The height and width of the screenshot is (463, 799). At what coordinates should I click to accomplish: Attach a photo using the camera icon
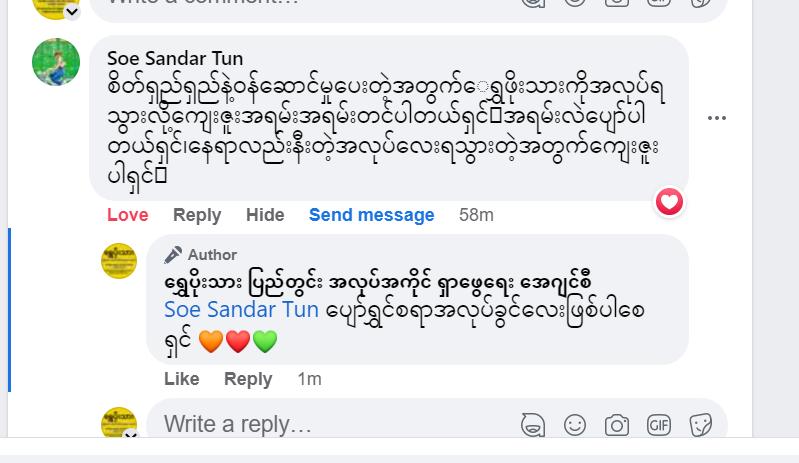click(x=617, y=425)
